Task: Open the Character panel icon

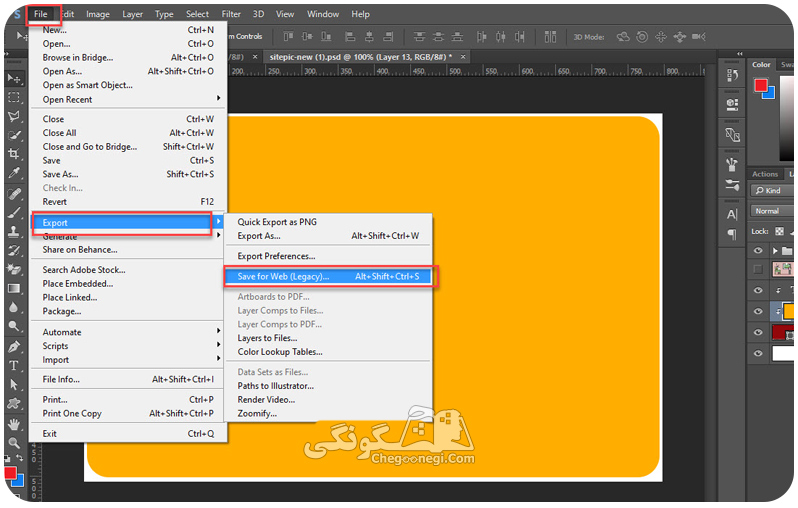Action: [732, 214]
